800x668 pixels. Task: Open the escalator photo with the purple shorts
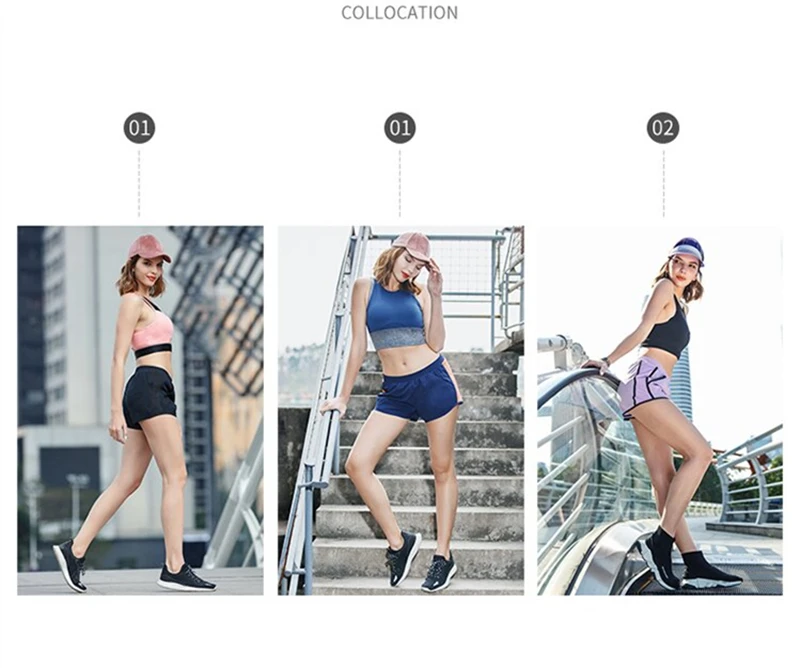[x=660, y=410]
